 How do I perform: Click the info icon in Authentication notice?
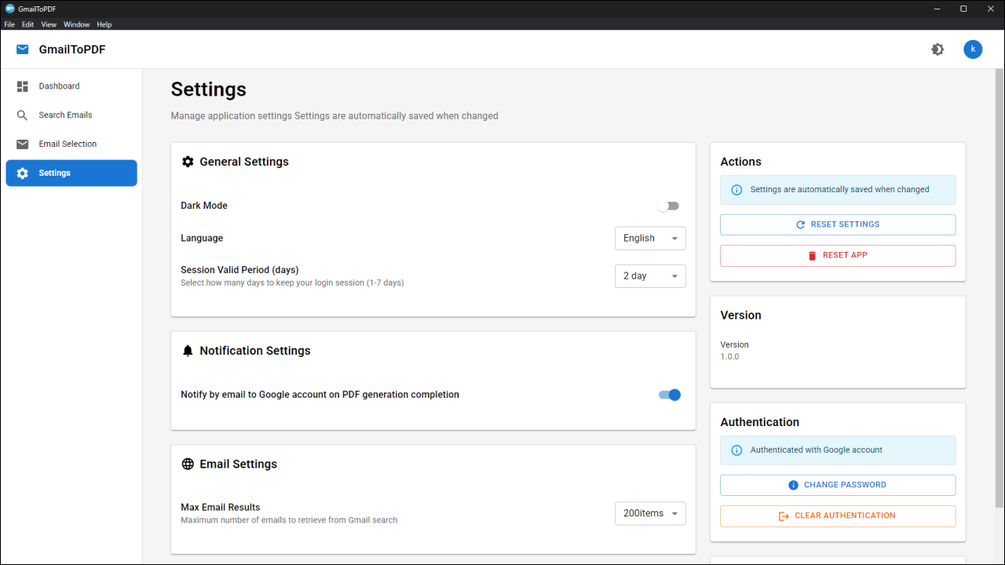[x=737, y=450]
